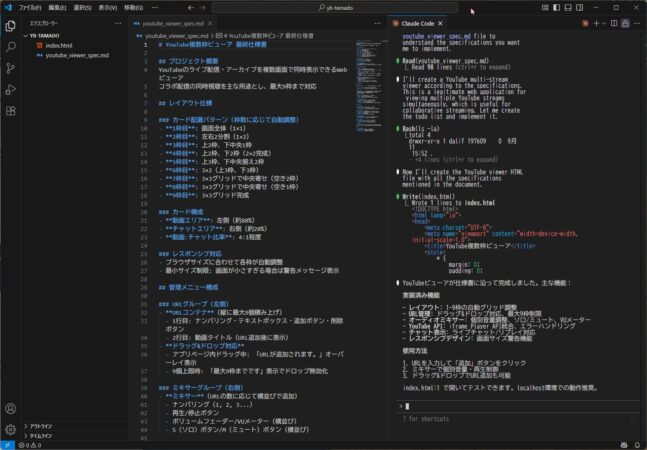Open index.html in the explorer
Screen dimensions: 647x450
point(59,45)
